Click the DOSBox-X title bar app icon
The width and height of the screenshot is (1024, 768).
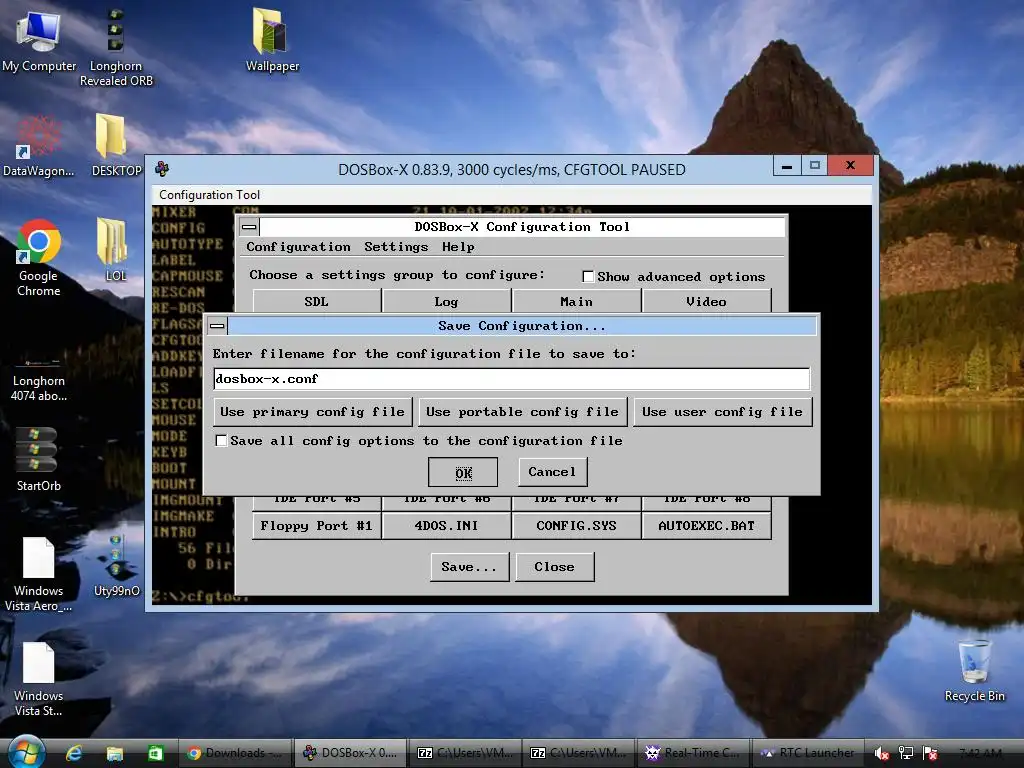(162, 169)
